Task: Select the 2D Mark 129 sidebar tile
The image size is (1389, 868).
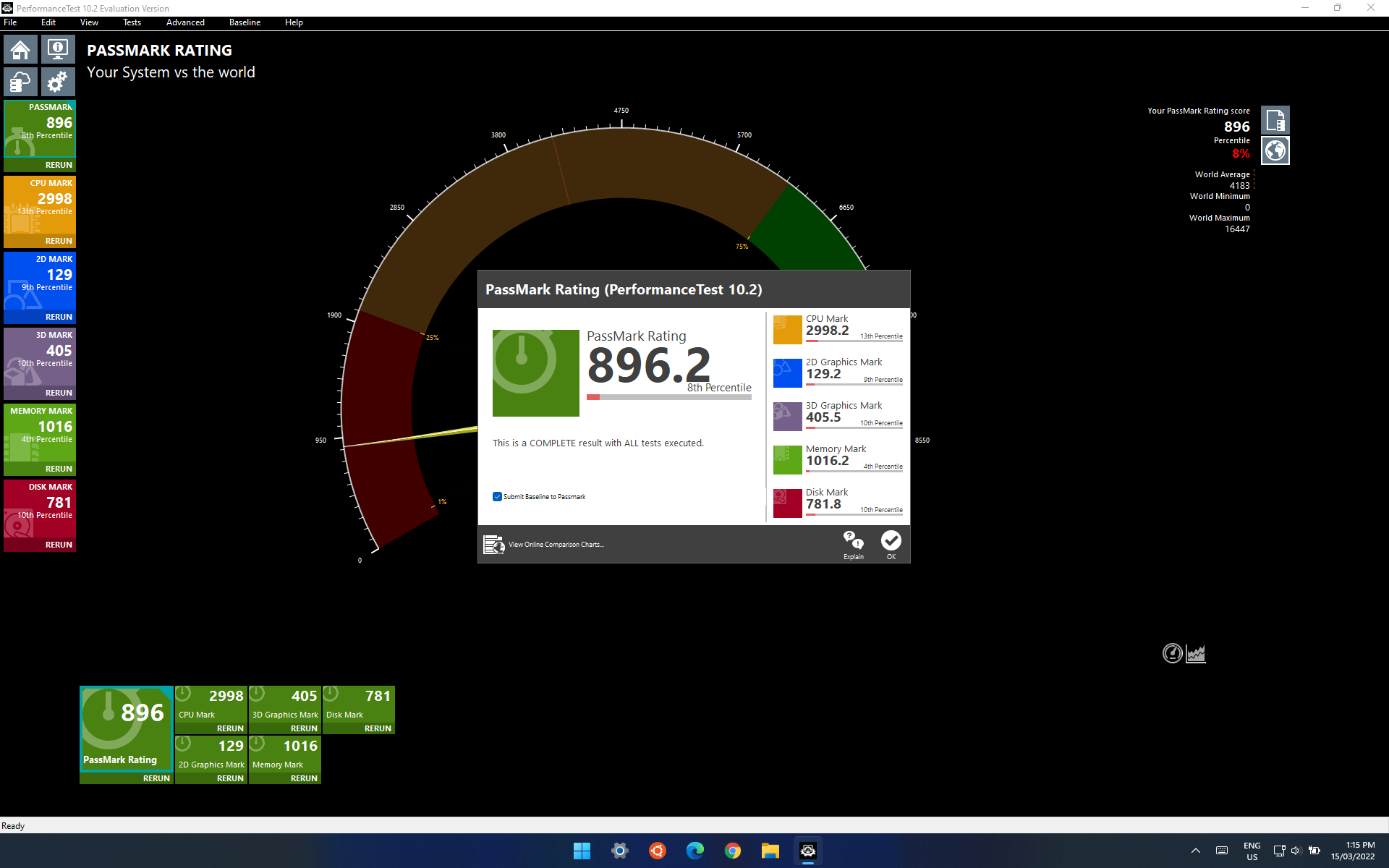Action: [40, 281]
